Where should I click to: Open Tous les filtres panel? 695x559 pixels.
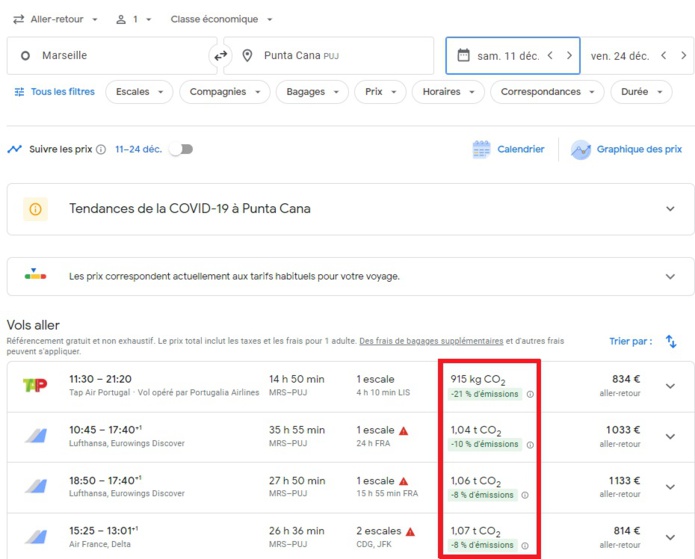click(55, 92)
